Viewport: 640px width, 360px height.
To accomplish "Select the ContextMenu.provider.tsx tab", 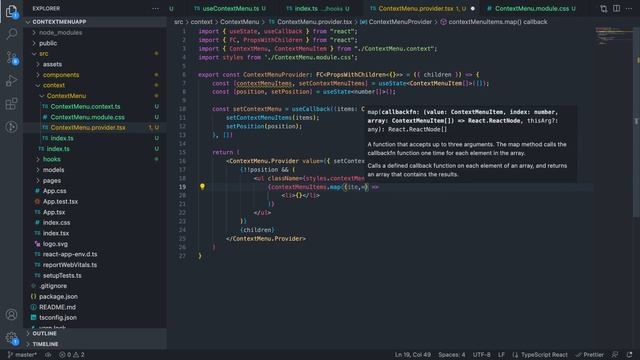I will click(420, 9).
